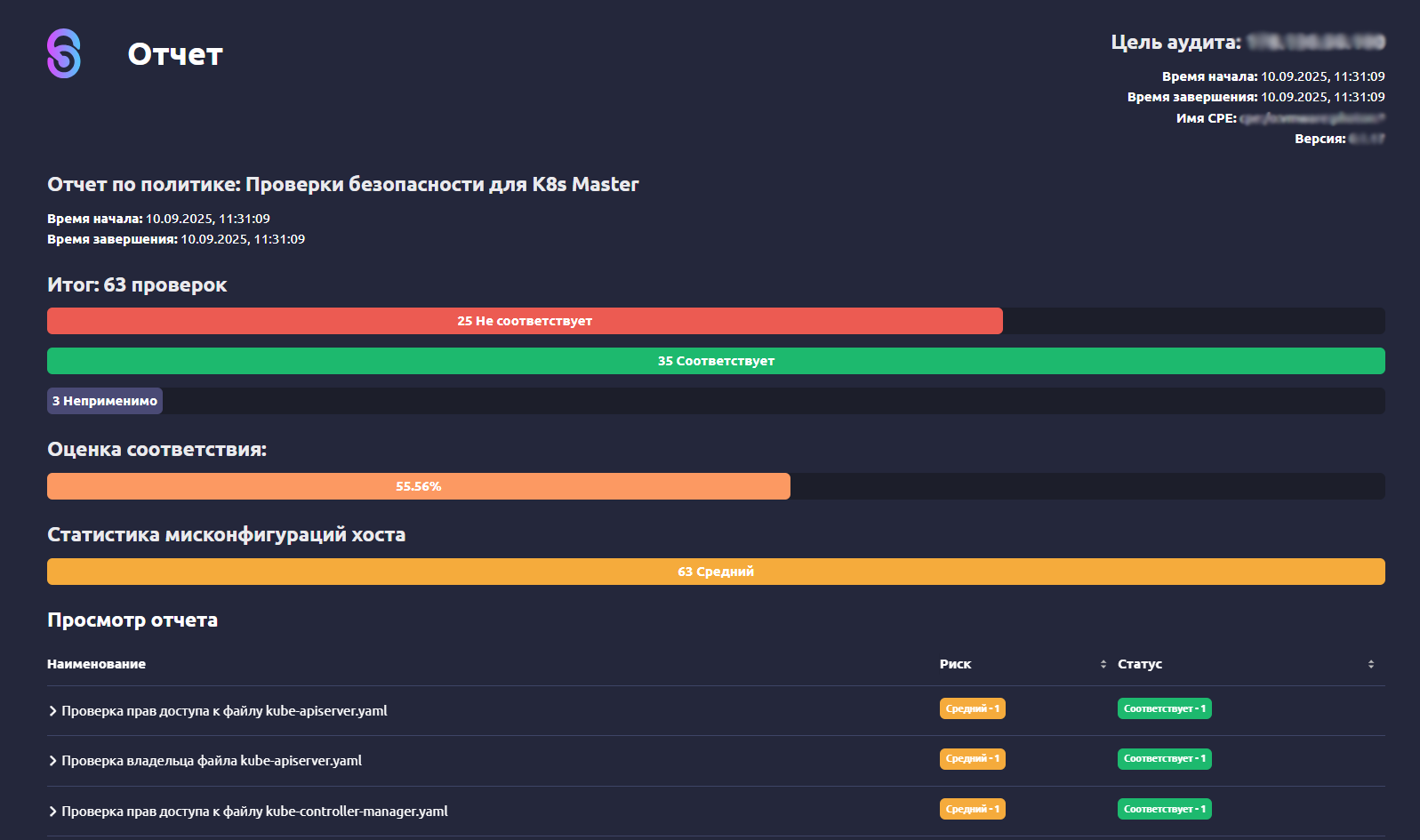Click 'Соответствует - 1' badge in kube-controller-manager.yaml row

click(1164, 809)
